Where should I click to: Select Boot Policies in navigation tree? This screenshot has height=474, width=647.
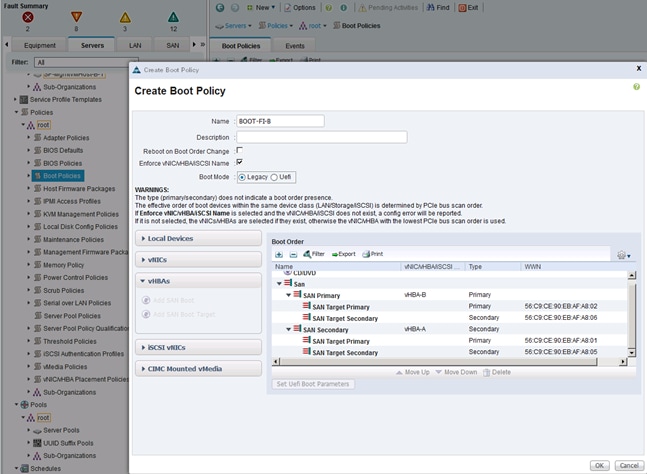coord(58,176)
